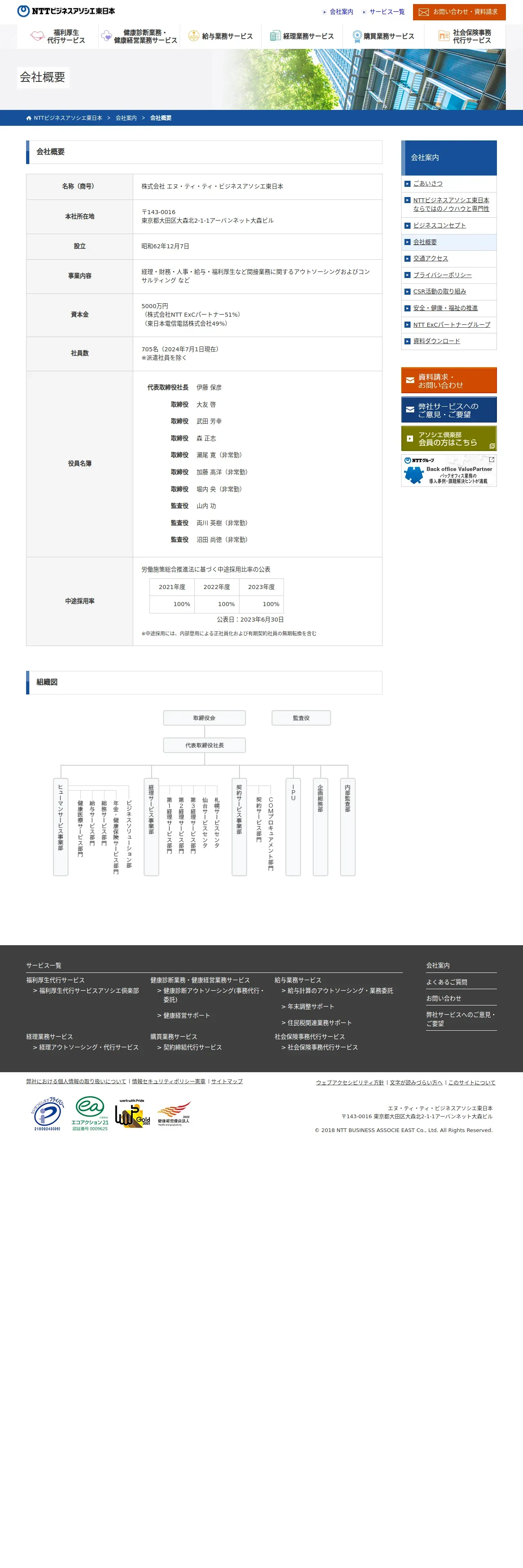
Task: Open the 会社概要 sidebar link
Action: tap(425, 242)
